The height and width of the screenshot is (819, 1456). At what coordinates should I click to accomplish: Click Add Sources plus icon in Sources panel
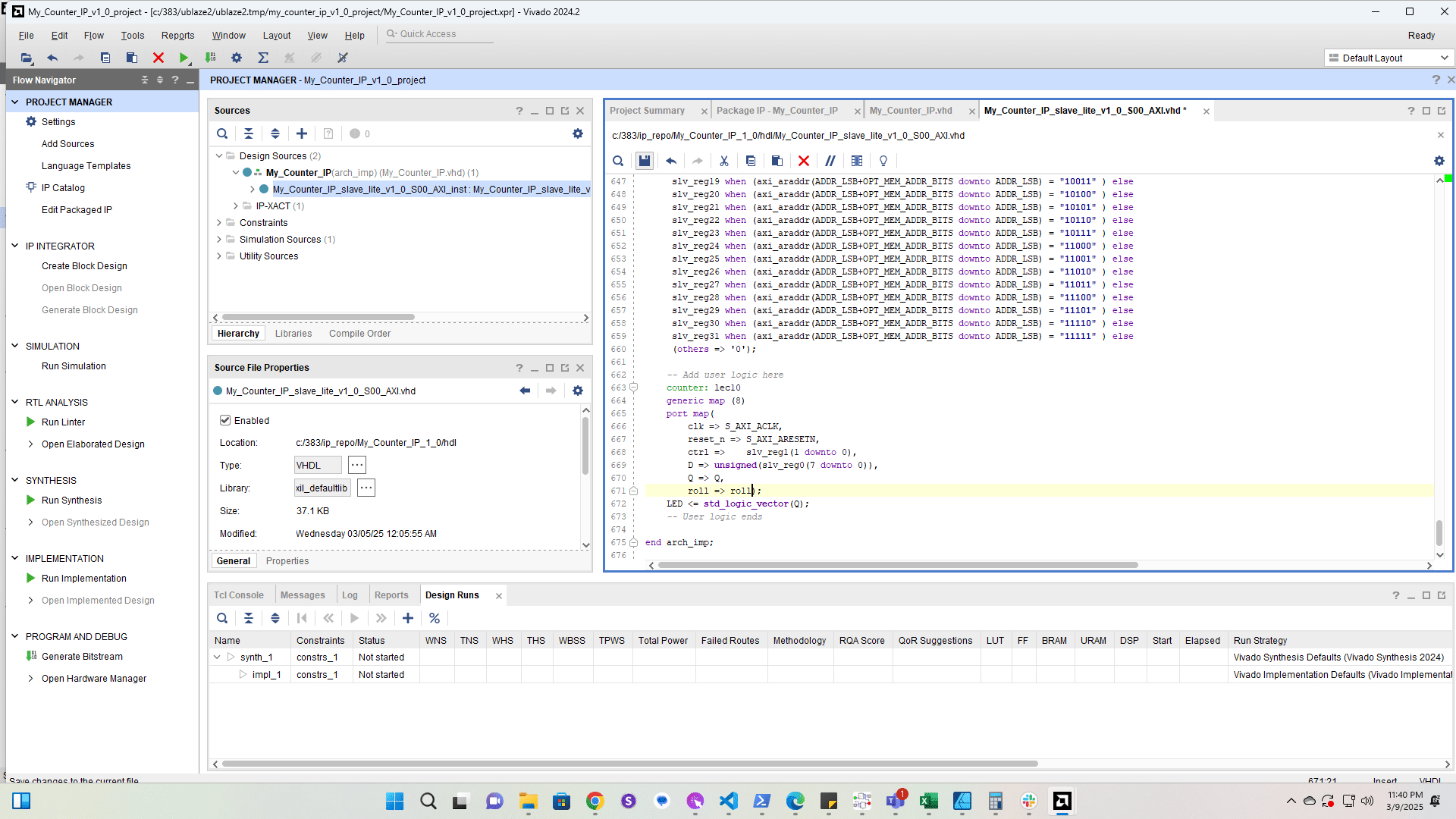click(302, 133)
